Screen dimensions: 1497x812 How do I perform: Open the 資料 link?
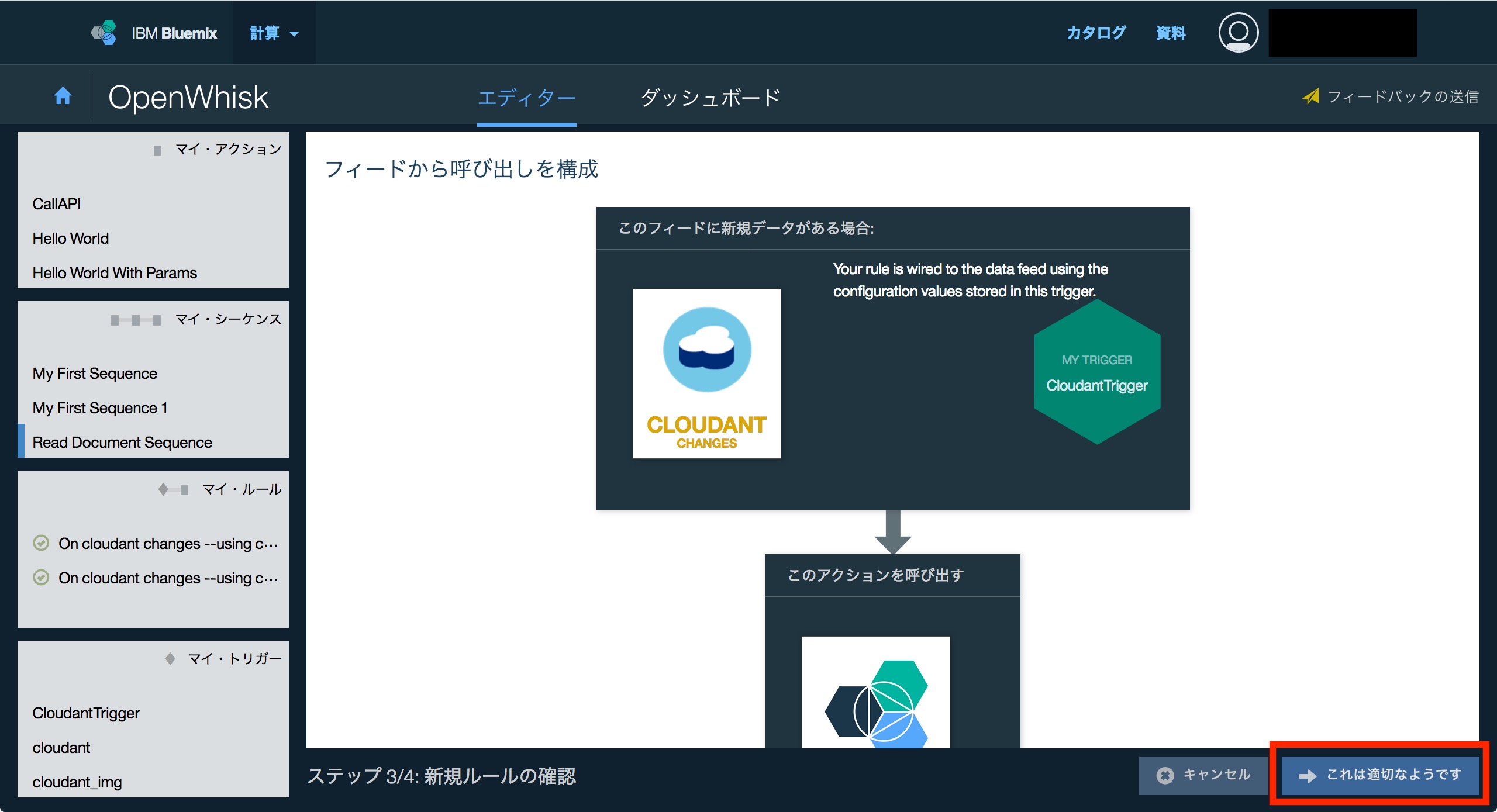pos(1171,33)
